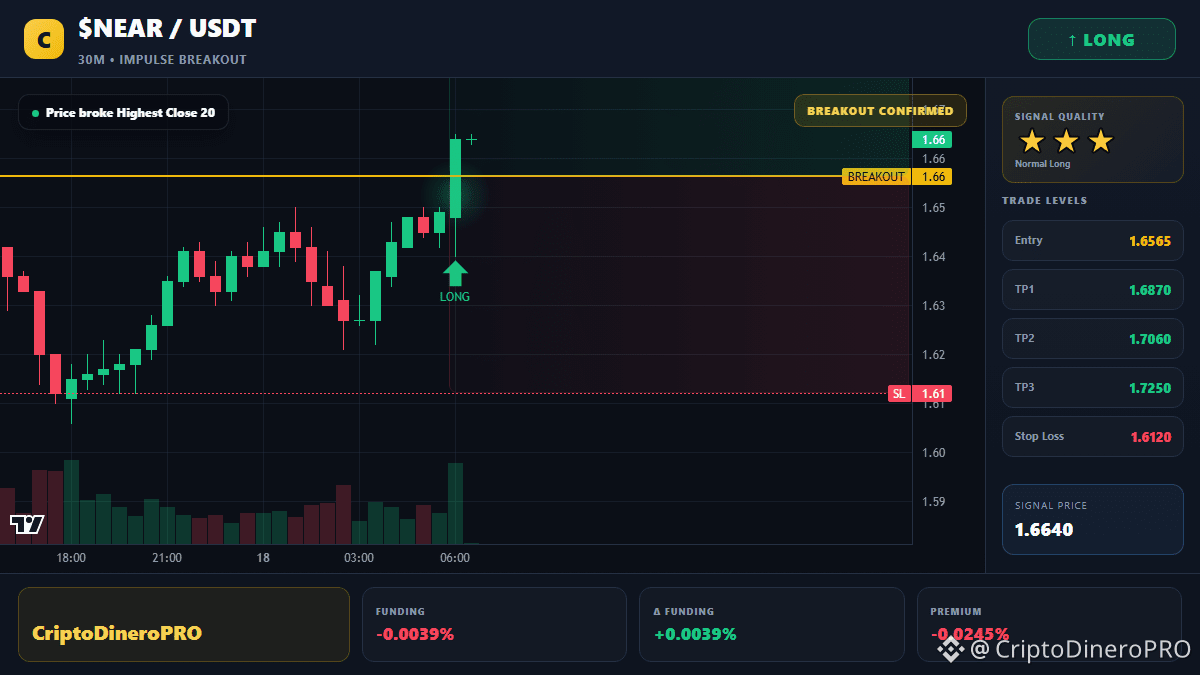The image size is (1200, 675).
Task: Click the $NEAR / USDT title
Action: click(167, 29)
